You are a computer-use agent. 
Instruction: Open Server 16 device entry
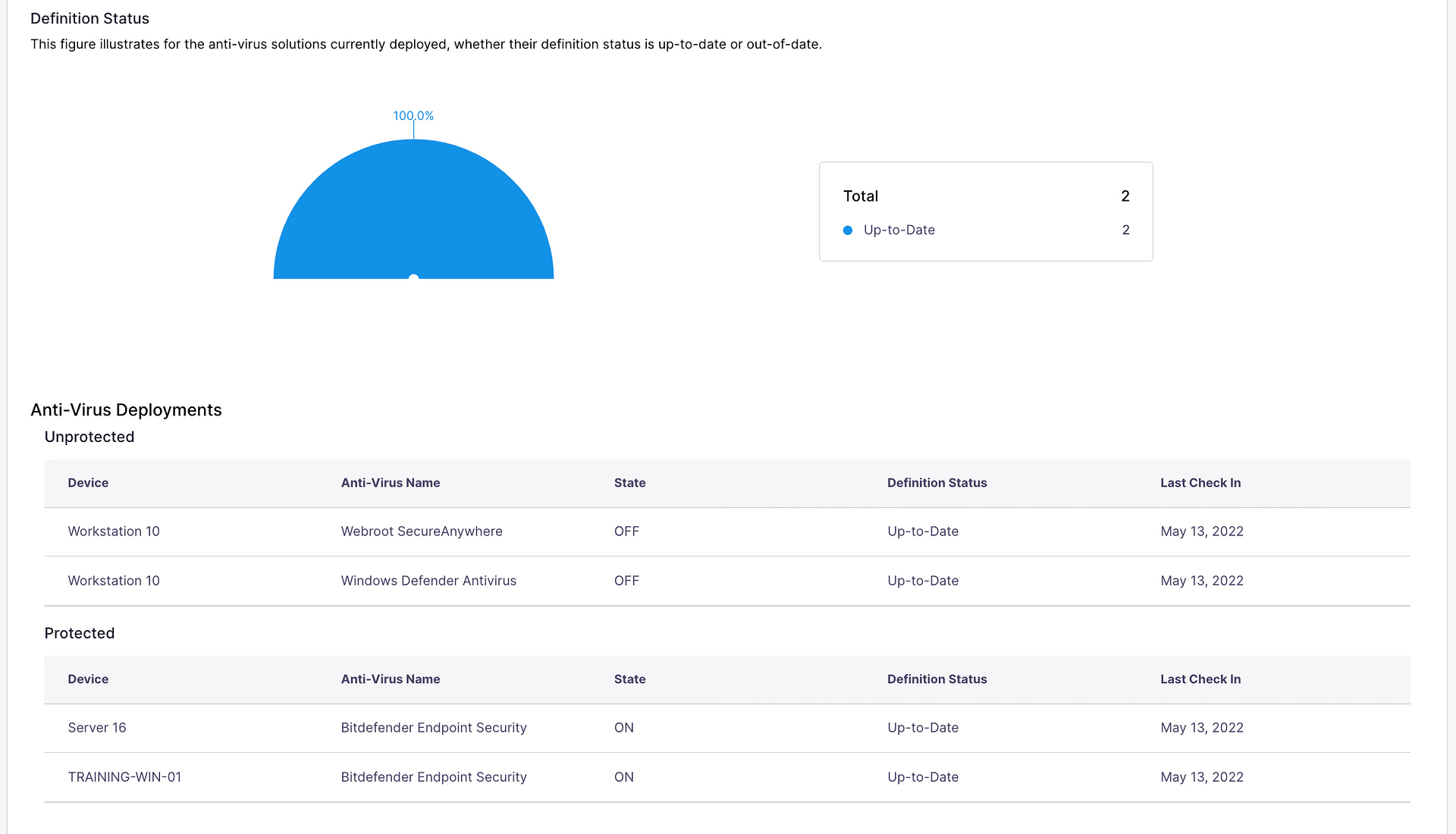[x=97, y=728]
